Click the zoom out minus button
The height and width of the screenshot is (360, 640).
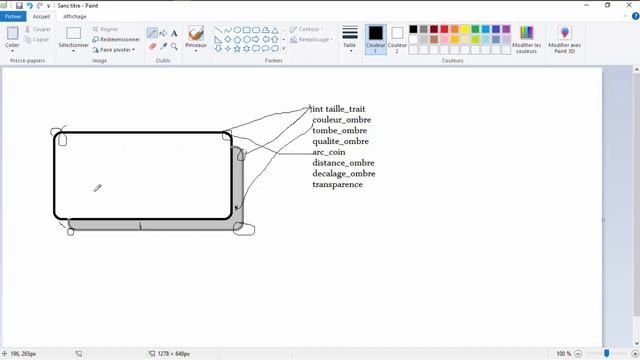[578, 353]
